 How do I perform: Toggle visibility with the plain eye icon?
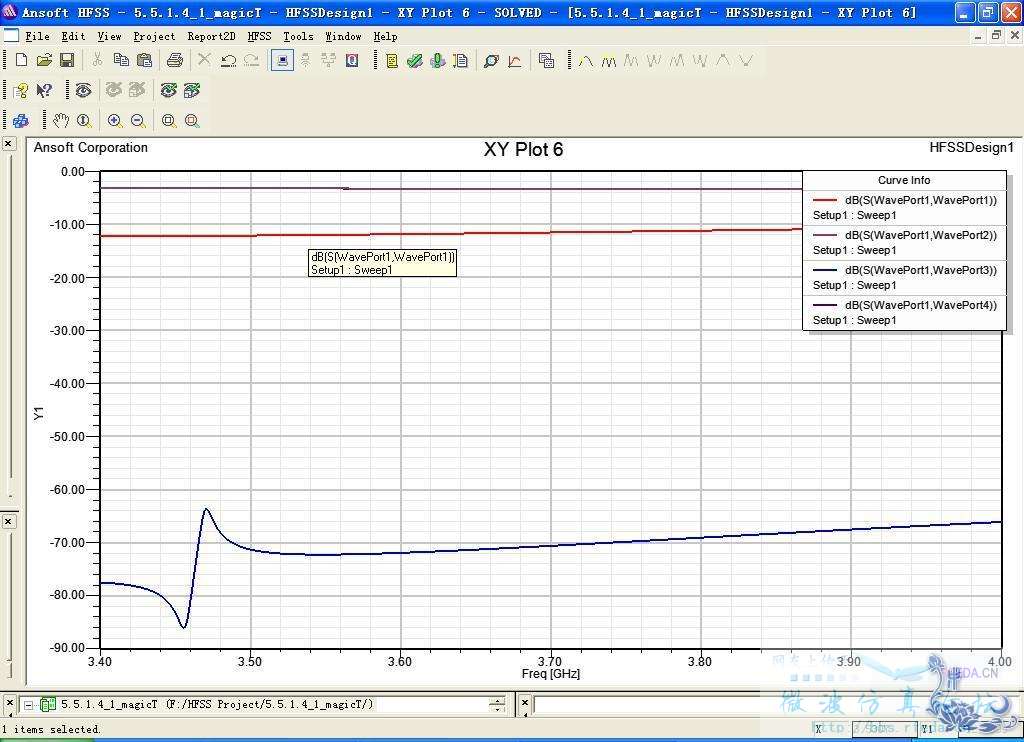click(83, 90)
